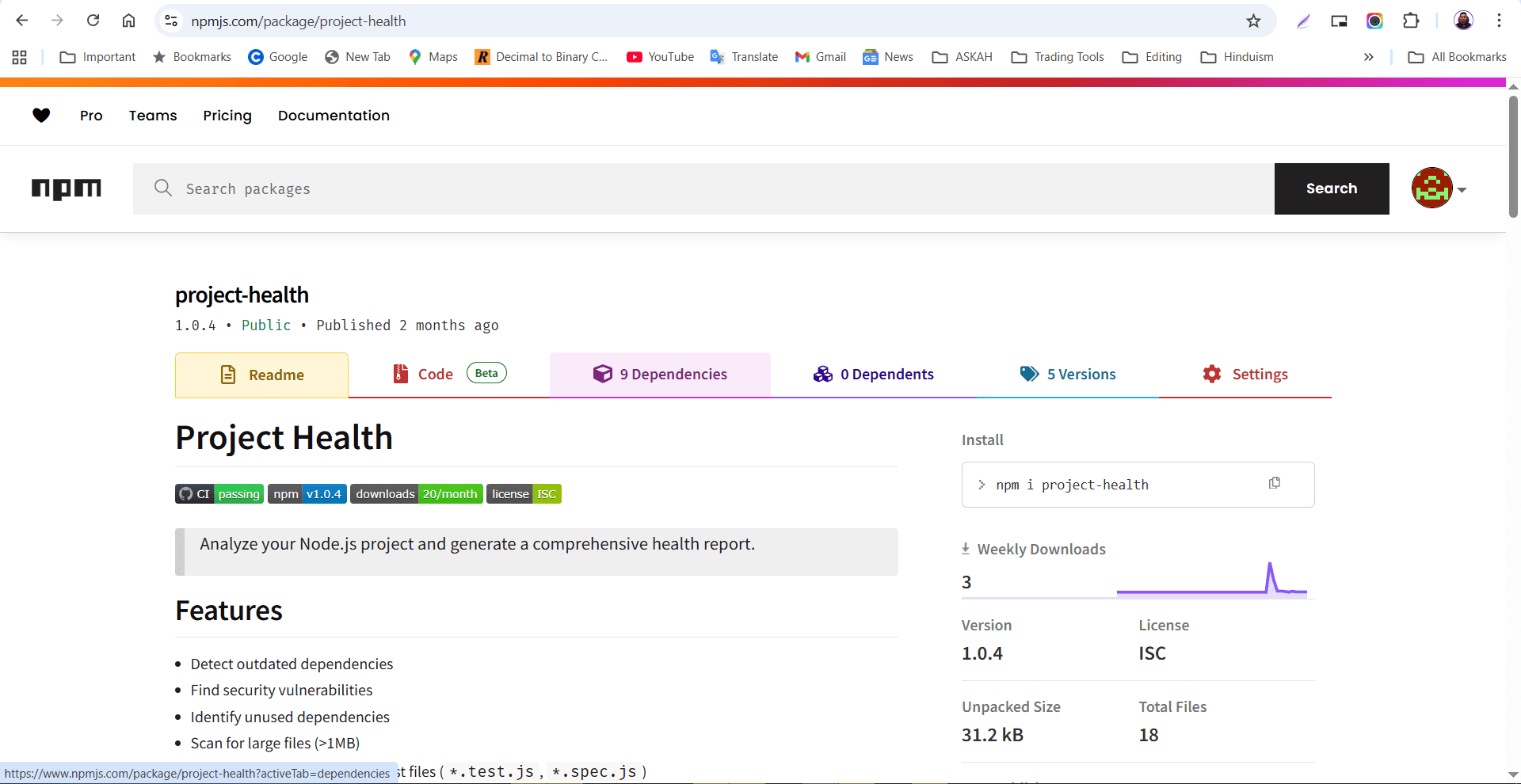1521x784 pixels.
Task: Open the Documentation link
Action: 334,116
